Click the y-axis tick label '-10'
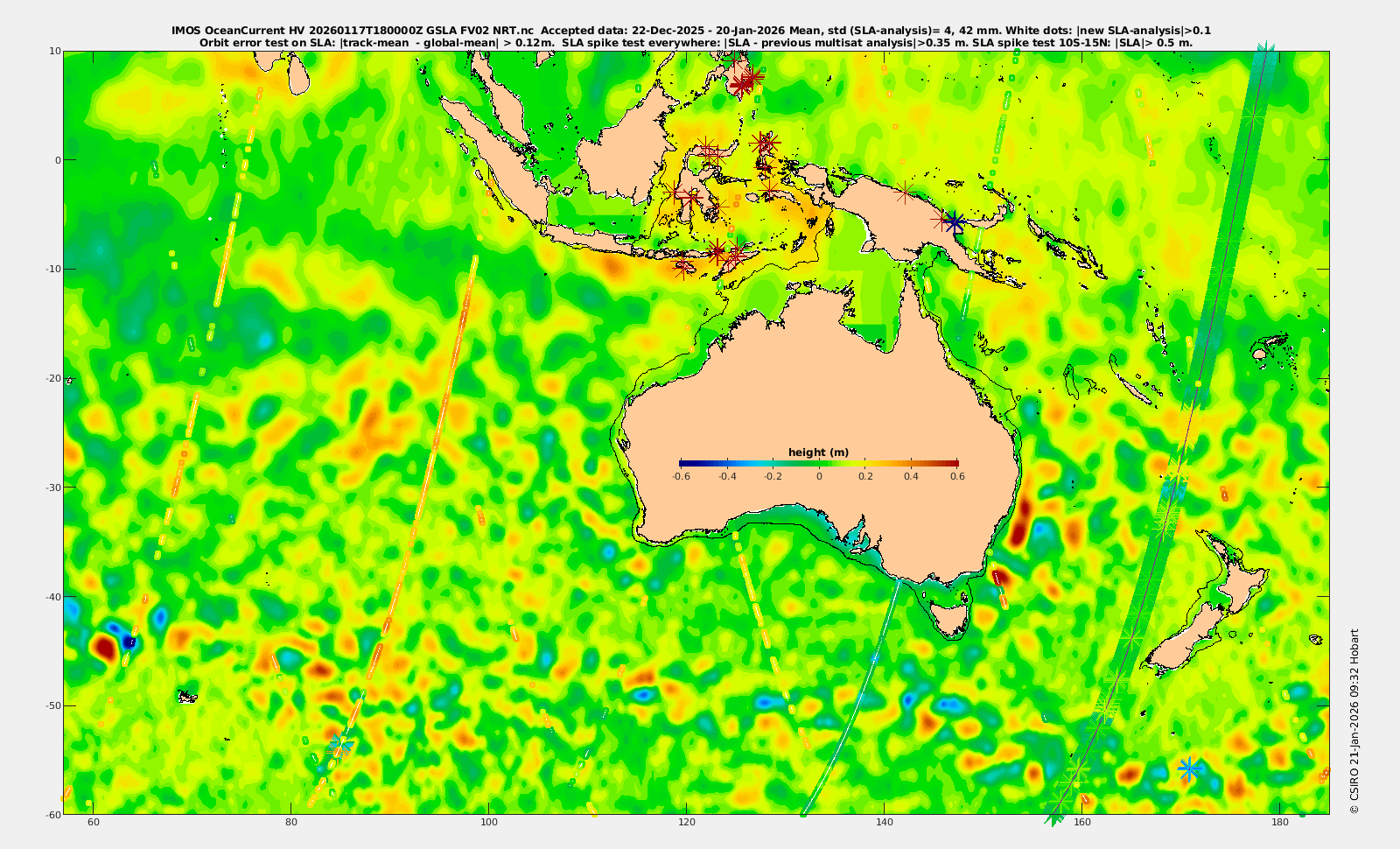Viewport: 1400px width, 849px height. pos(52,269)
